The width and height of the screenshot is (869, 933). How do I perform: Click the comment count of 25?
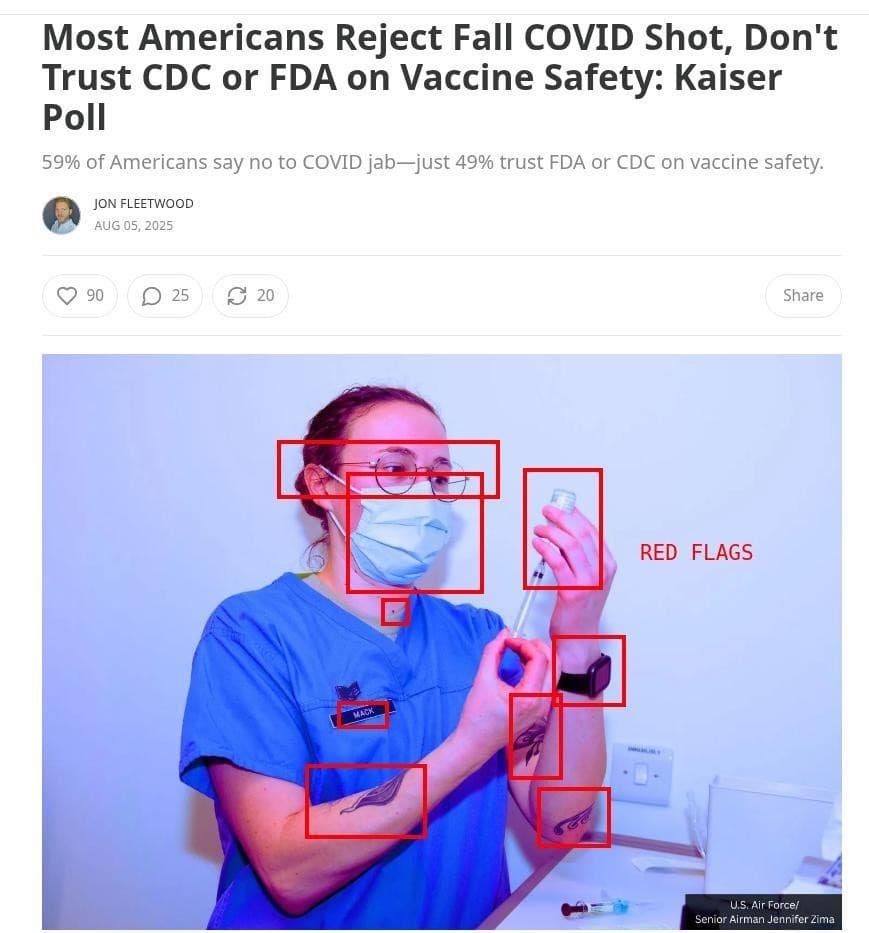pos(180,296)
